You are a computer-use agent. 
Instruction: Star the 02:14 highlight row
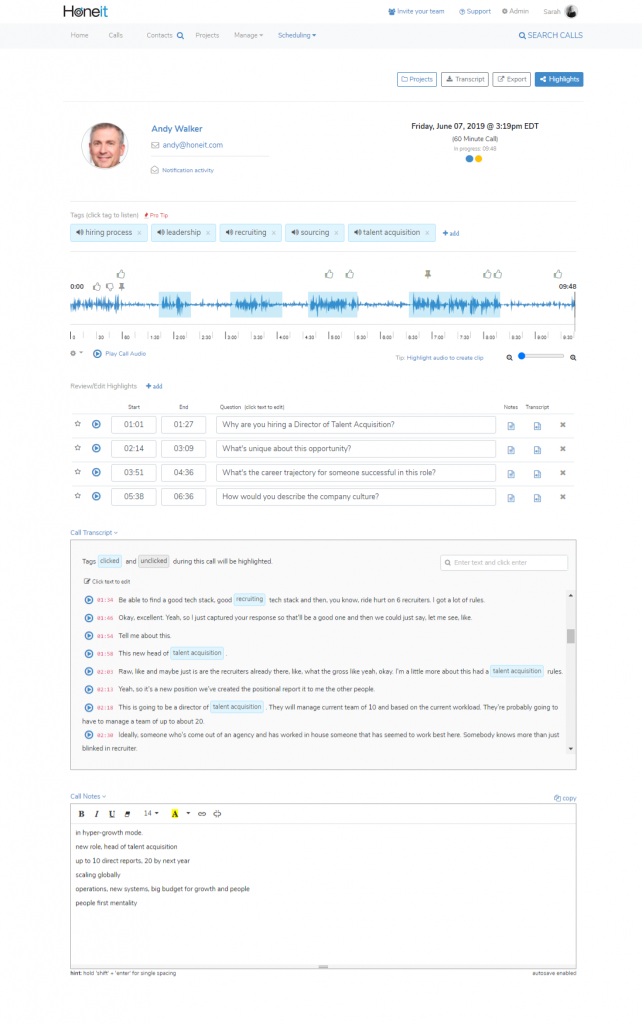tap(78, 448)
